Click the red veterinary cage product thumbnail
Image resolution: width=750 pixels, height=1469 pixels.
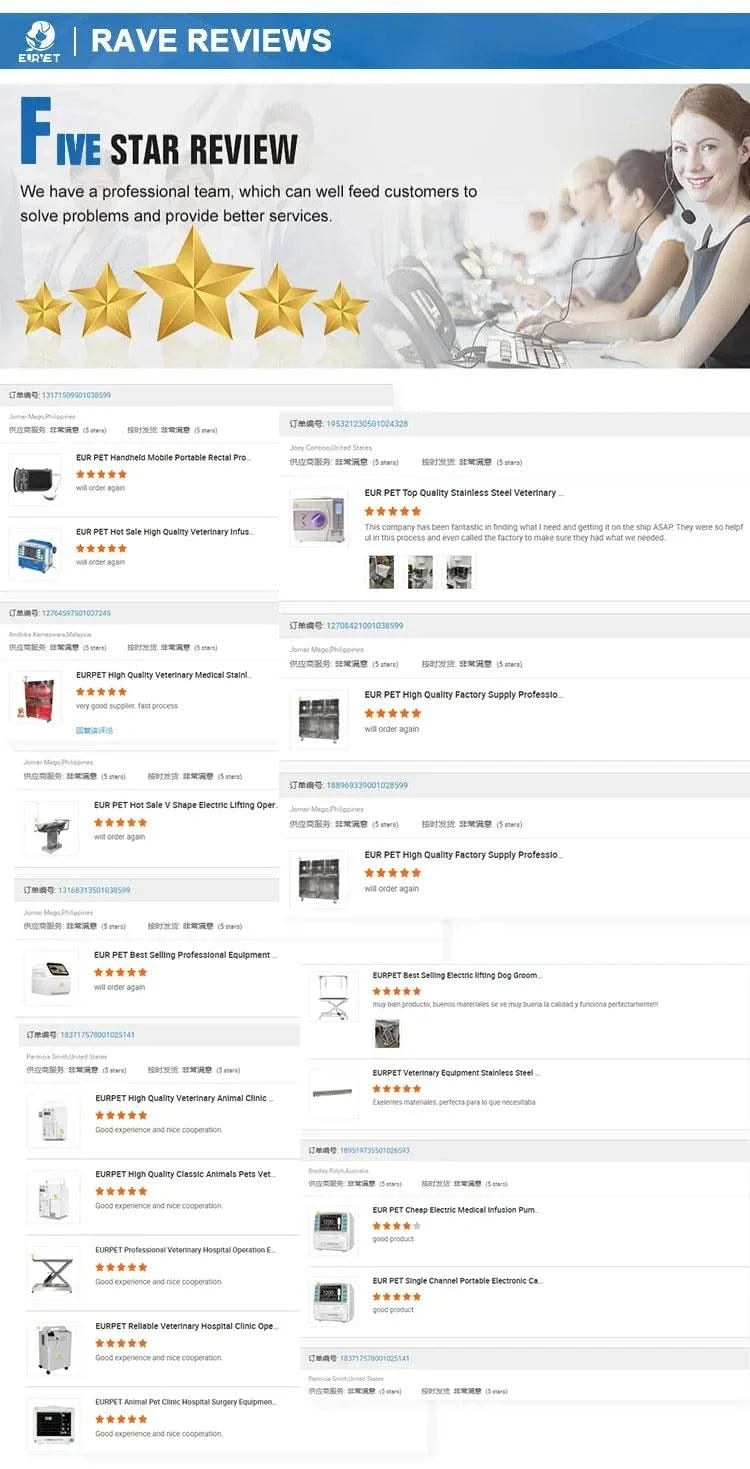pos(35,697)
